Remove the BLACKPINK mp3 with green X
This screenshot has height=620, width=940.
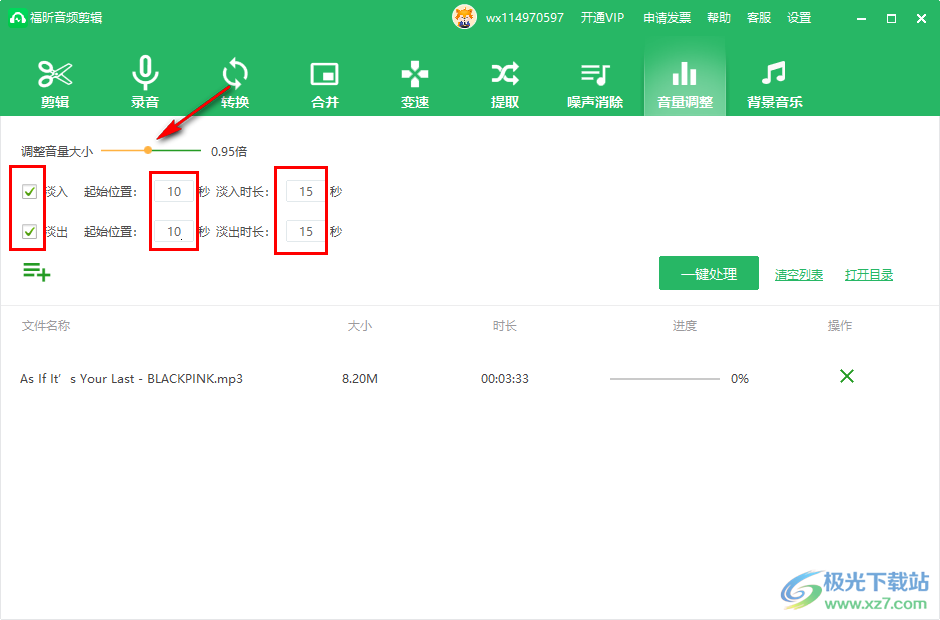click(x=847, y=376)
